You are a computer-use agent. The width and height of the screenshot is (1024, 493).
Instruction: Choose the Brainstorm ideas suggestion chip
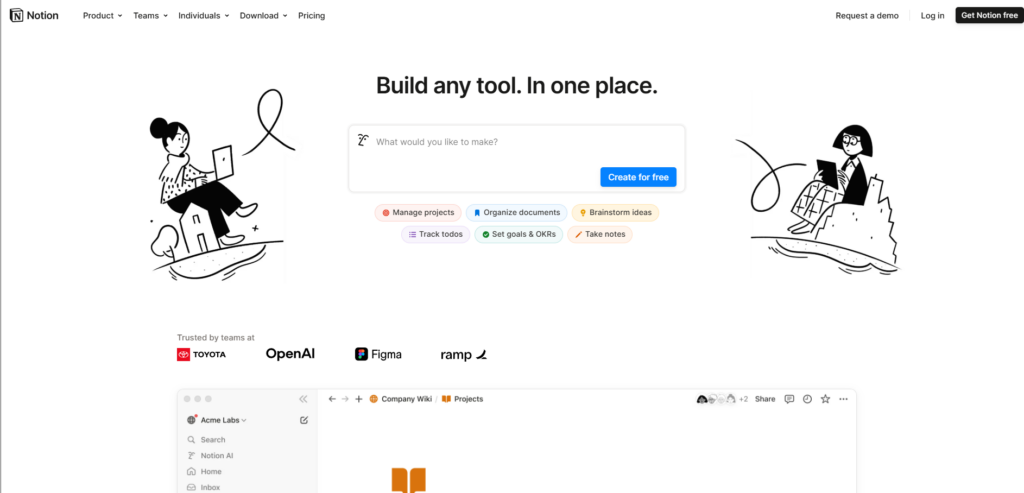[x=616, y=212]
